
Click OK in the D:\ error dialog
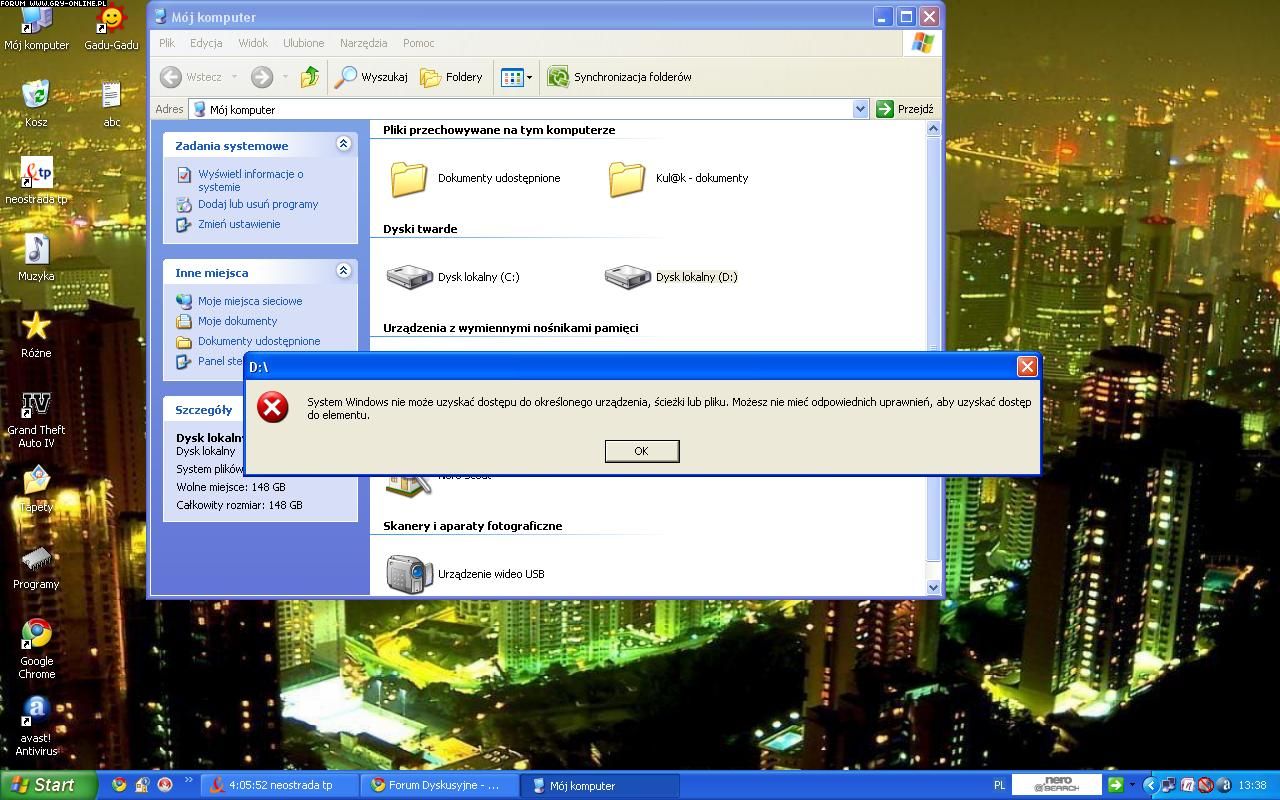pyautogui.click(x=641, y=451)
